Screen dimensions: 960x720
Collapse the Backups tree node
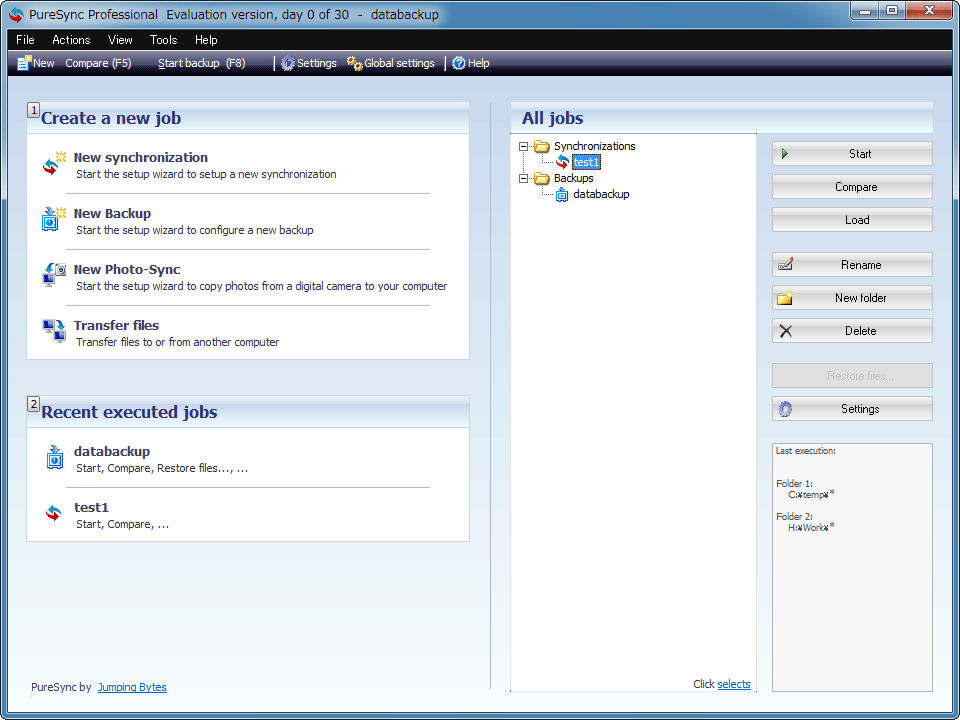pos(523,178)
